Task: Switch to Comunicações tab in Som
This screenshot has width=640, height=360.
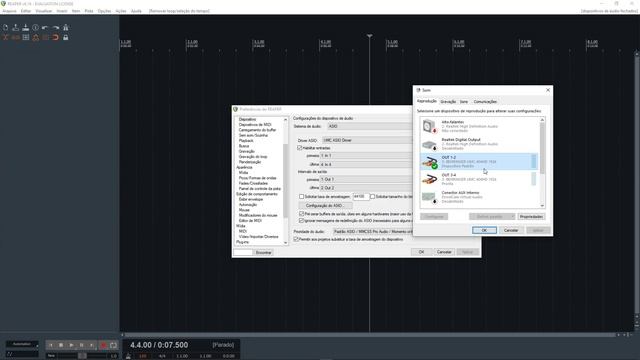Action: coord(485,102)
